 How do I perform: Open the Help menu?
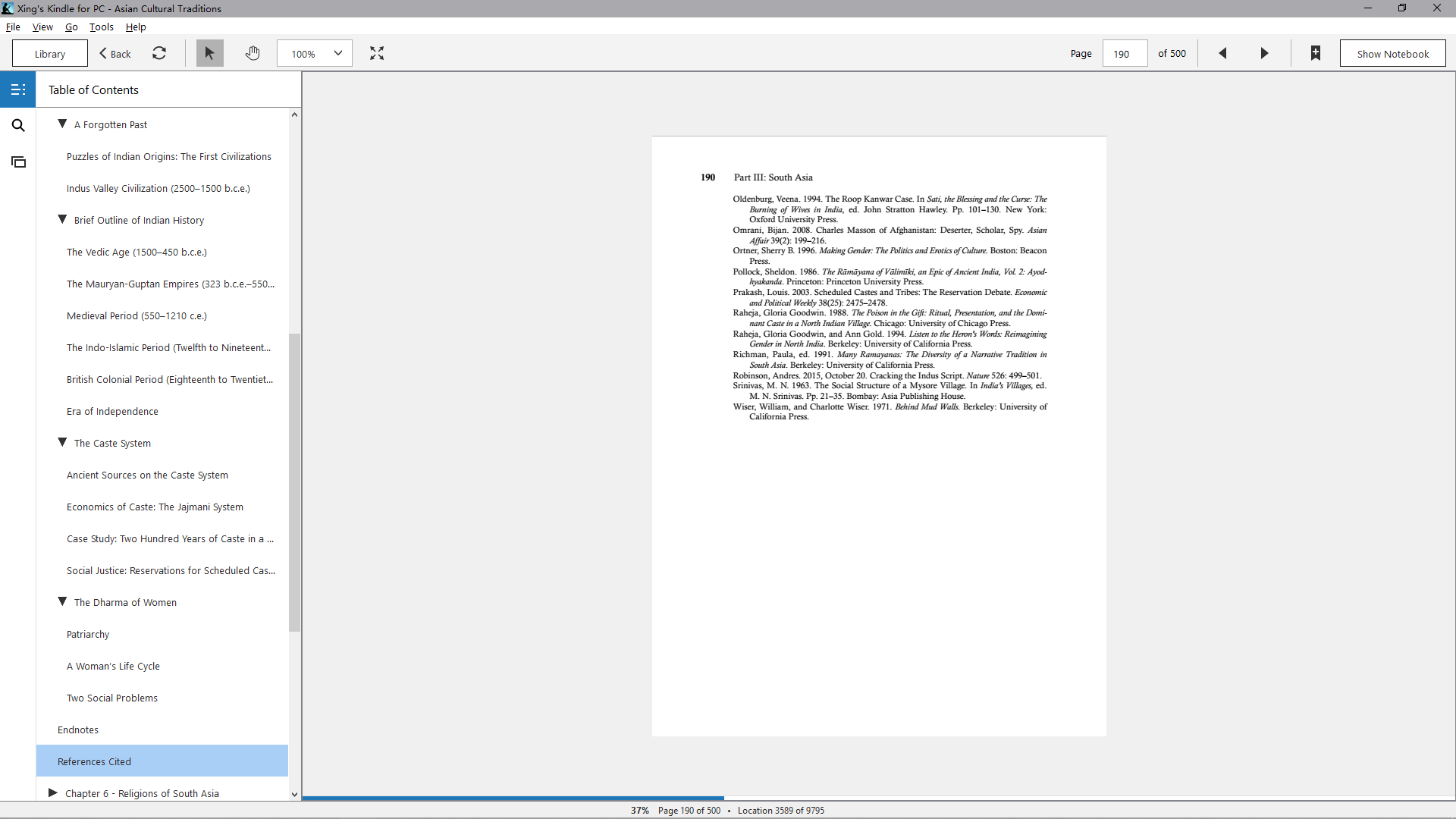click(136, 27)
